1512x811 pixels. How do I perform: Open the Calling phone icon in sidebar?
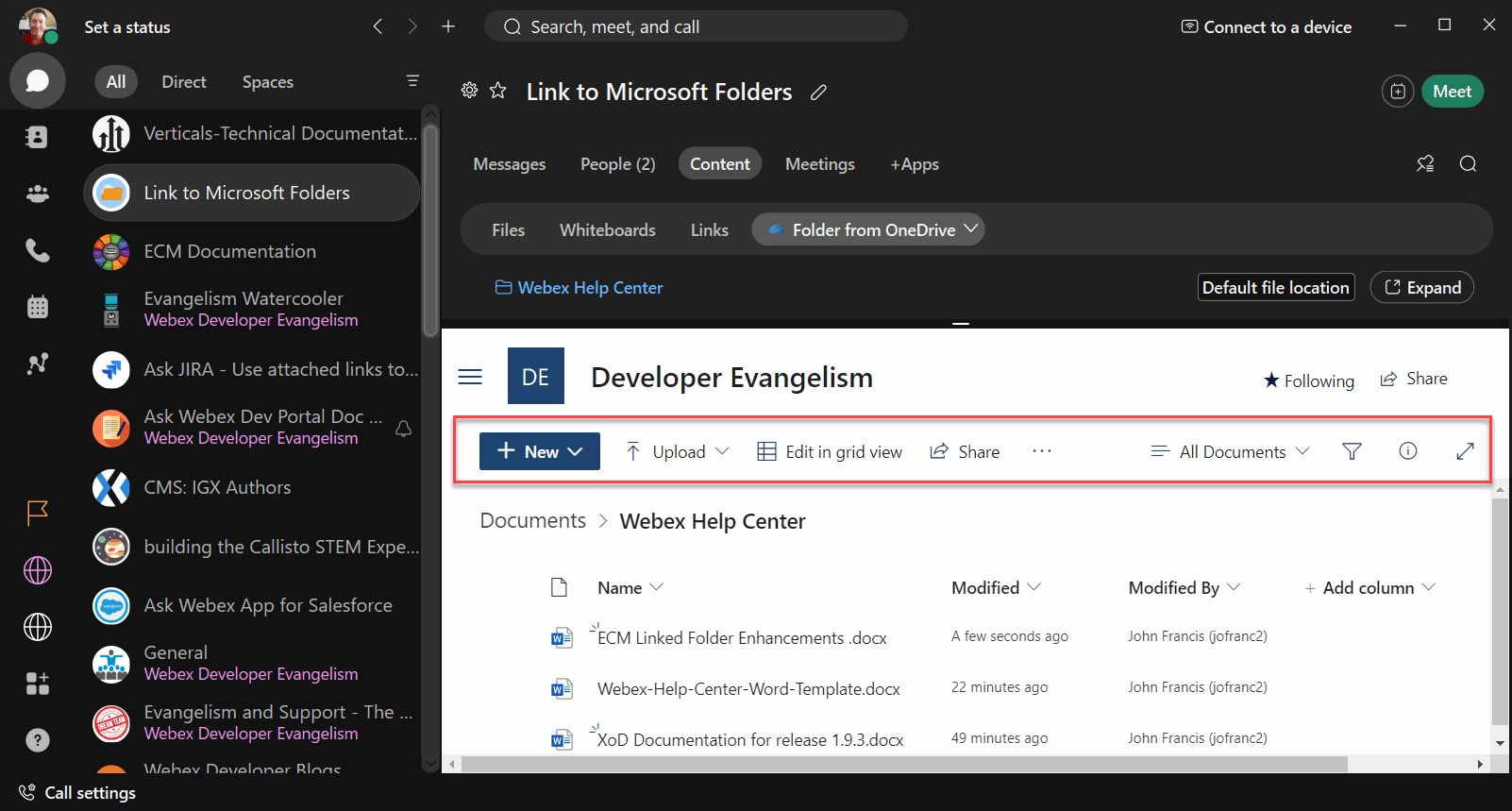click(37, 250)
